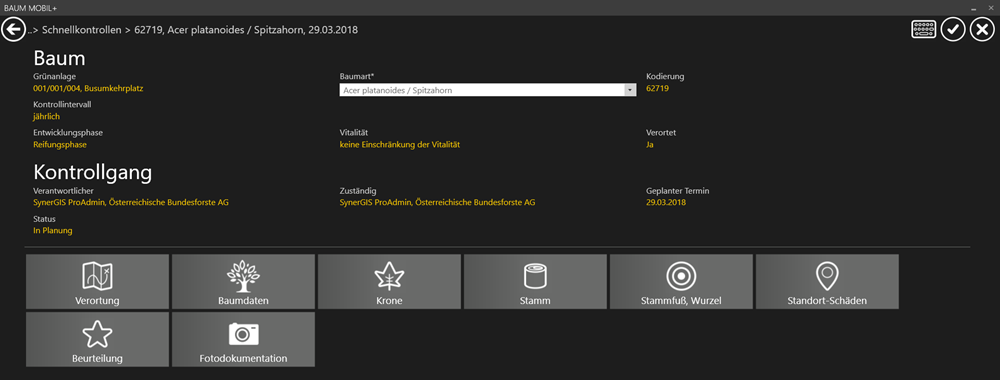Open the Stamm trunk tile
The height and width of the screenshot is (380, 1000).
[x=536, y=282]
